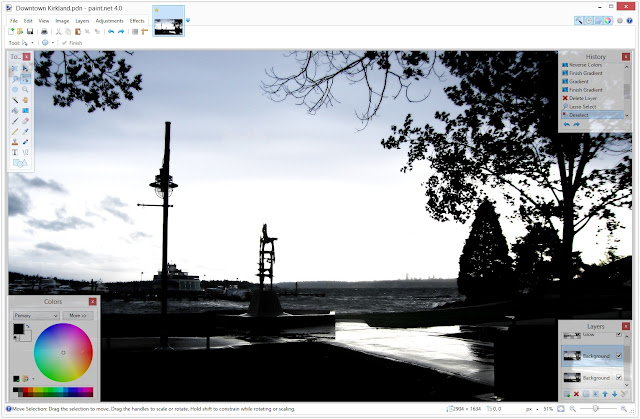This screenshot has height=419, width=640.
Task: Click the Open file folder icon
Action: (20, 31)
